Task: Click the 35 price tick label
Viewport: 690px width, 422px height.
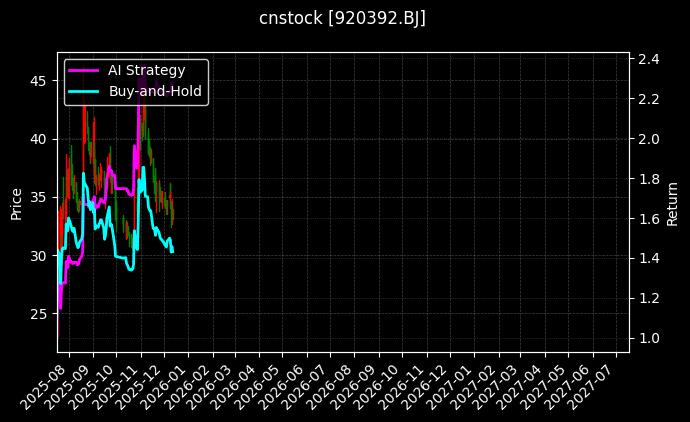Action: (39, 197)
